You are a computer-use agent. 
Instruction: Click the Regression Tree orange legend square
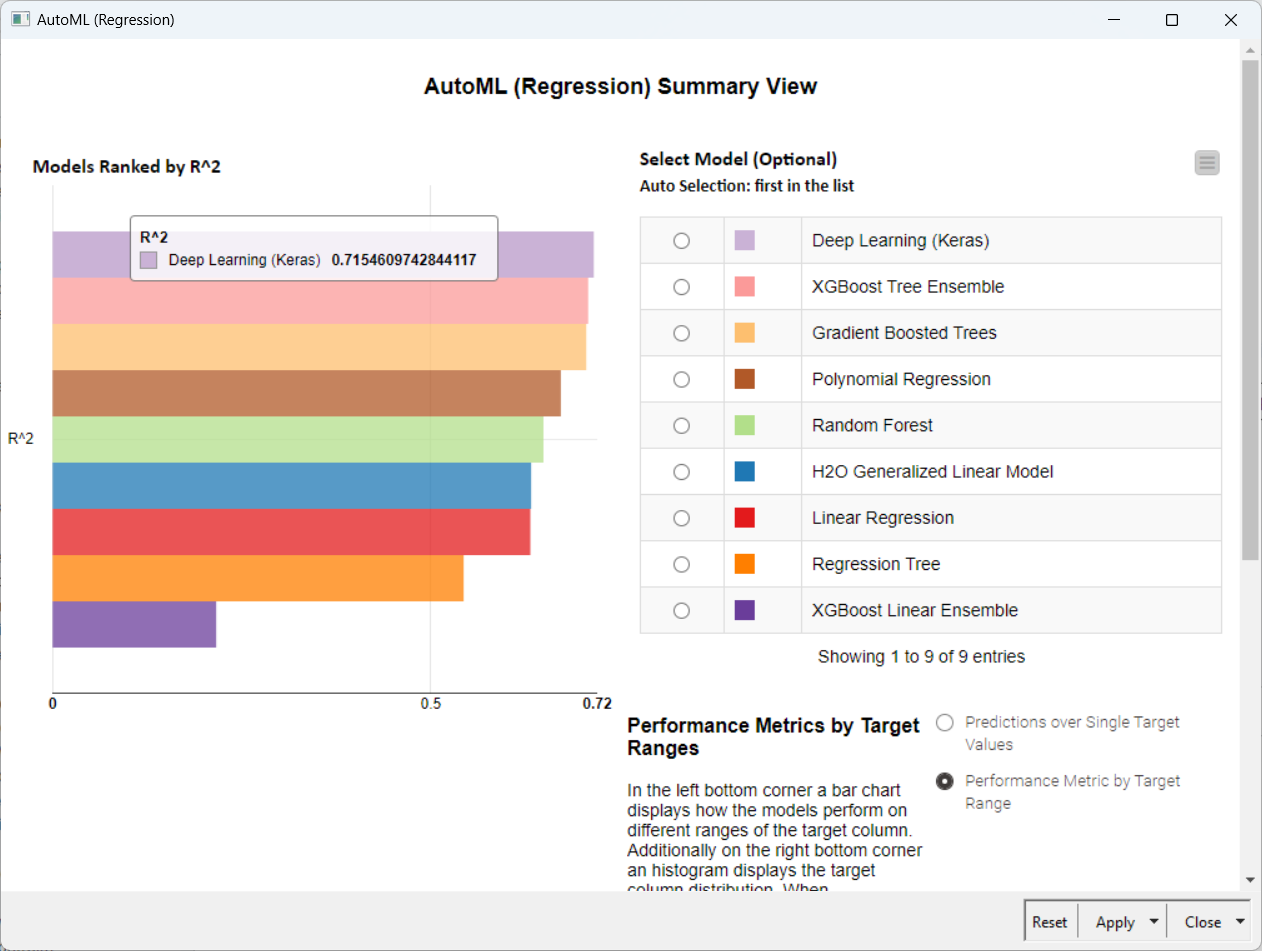pos(744,564)
